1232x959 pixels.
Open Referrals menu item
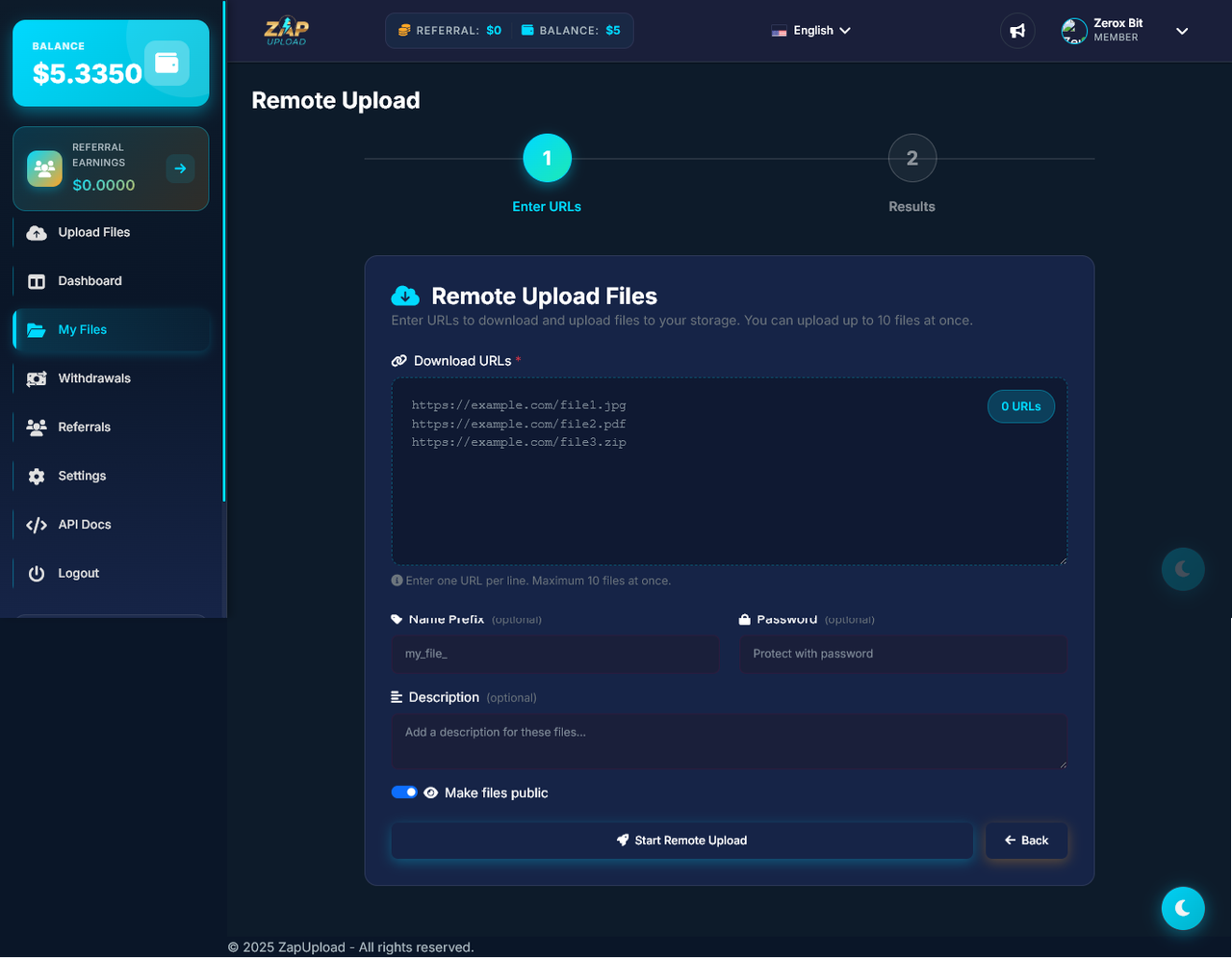(111, 428)
